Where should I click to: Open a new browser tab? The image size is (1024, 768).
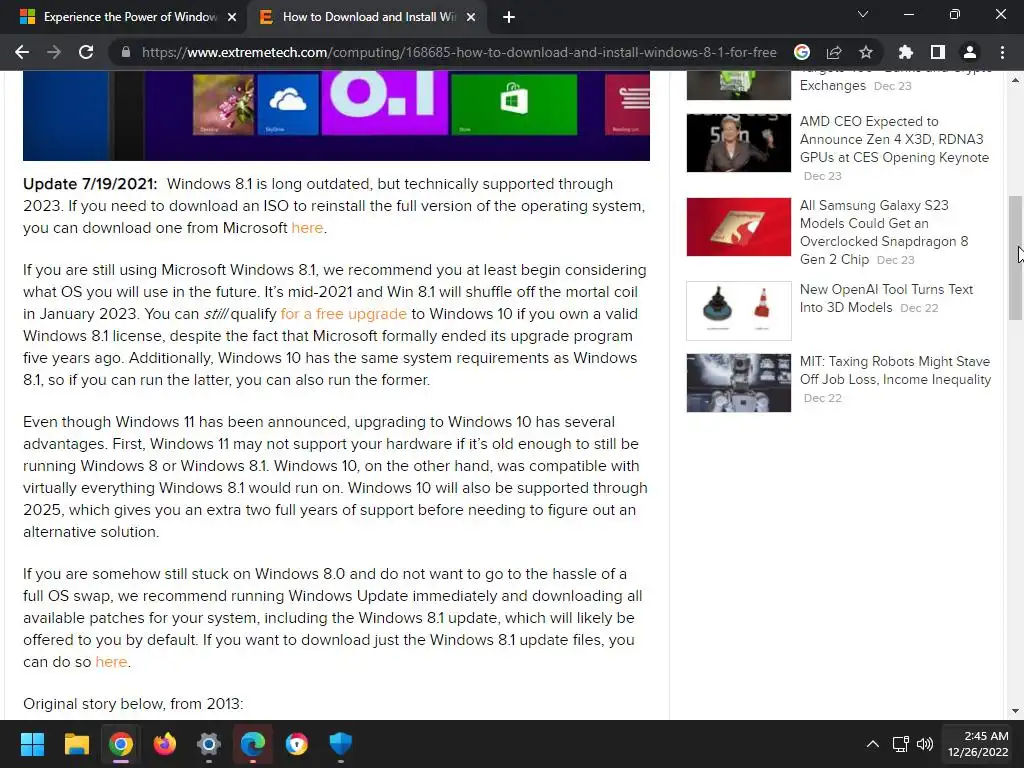click(x=509, y=18)
